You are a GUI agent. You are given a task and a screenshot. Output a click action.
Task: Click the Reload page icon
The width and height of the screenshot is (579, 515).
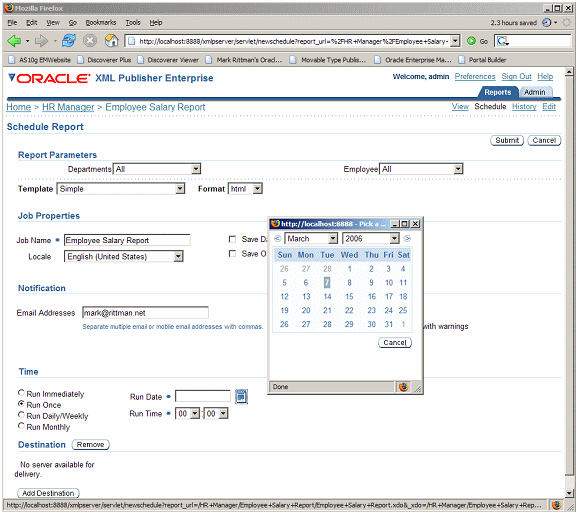69,41
